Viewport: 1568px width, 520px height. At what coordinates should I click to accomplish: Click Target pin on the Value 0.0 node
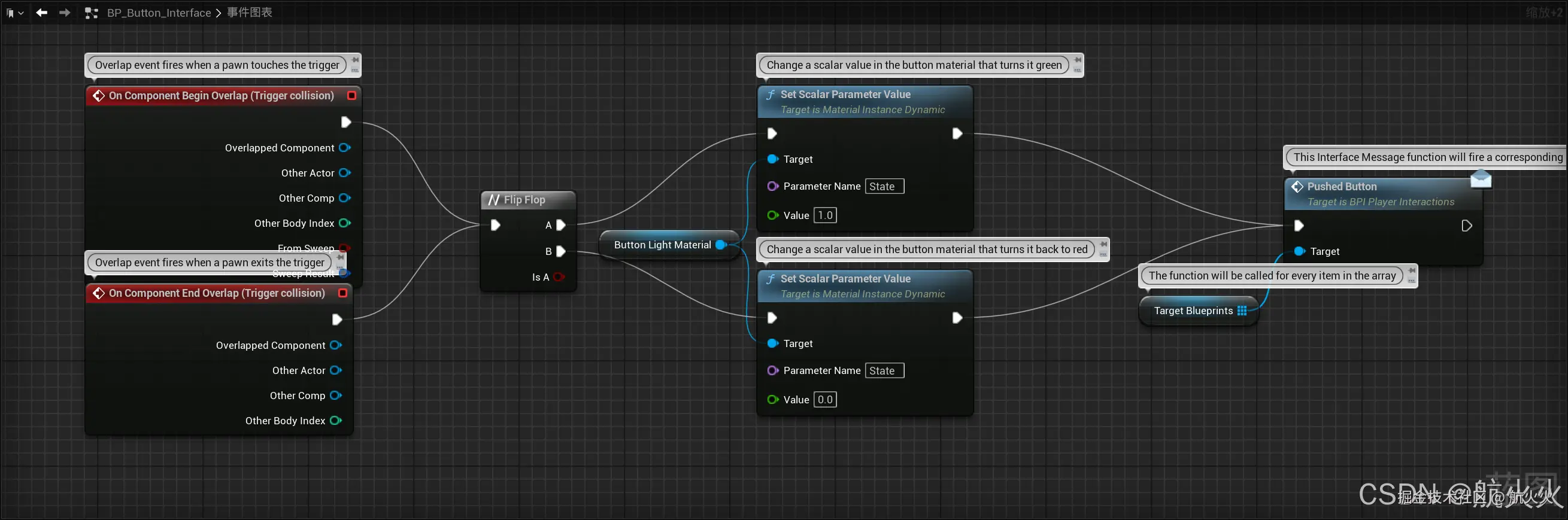pos(773,343)
